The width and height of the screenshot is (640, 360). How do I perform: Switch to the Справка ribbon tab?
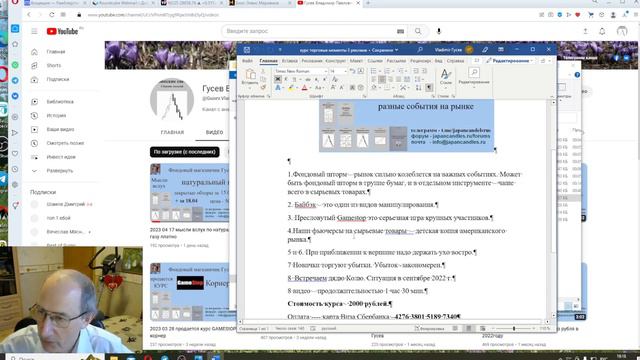pos(456,61)
